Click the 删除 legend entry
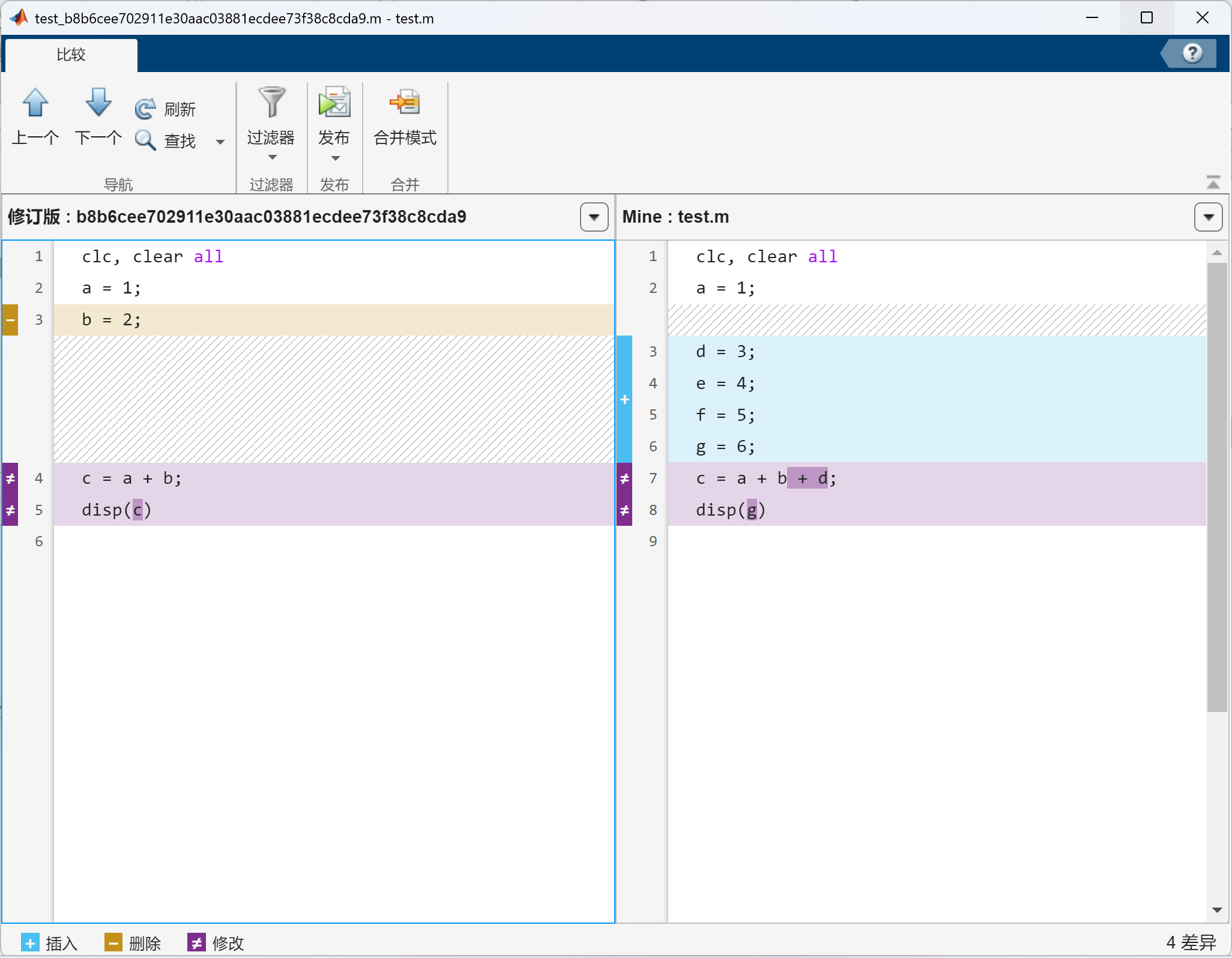Screen dimensions: 1232x958 pyautogui.click(x=133, y=942)
